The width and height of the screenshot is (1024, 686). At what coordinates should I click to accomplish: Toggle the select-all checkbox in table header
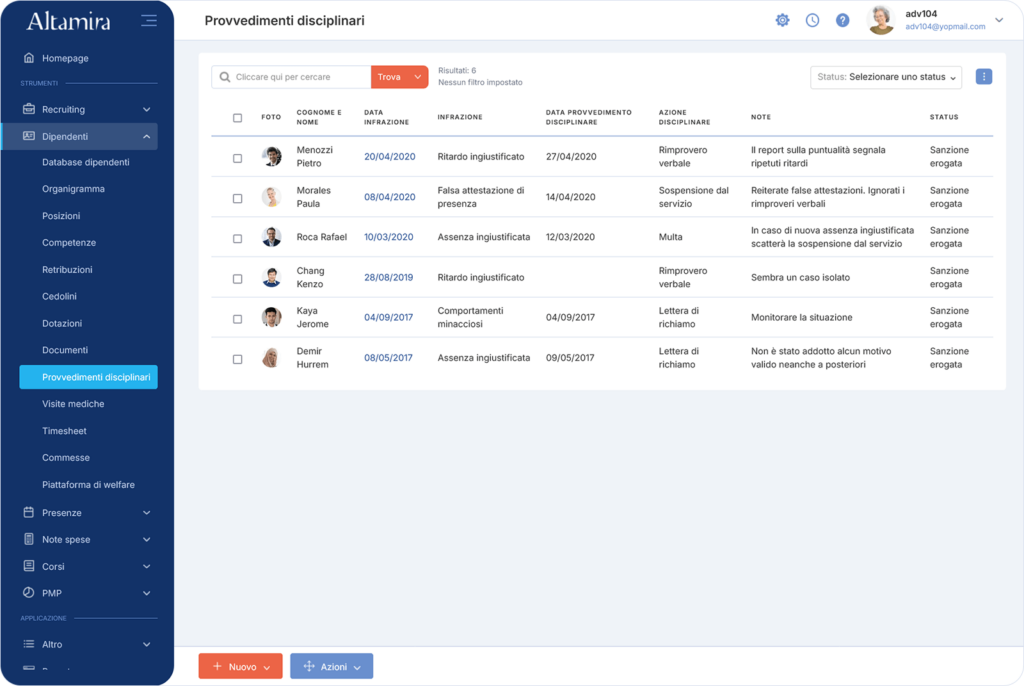(237, 118)
